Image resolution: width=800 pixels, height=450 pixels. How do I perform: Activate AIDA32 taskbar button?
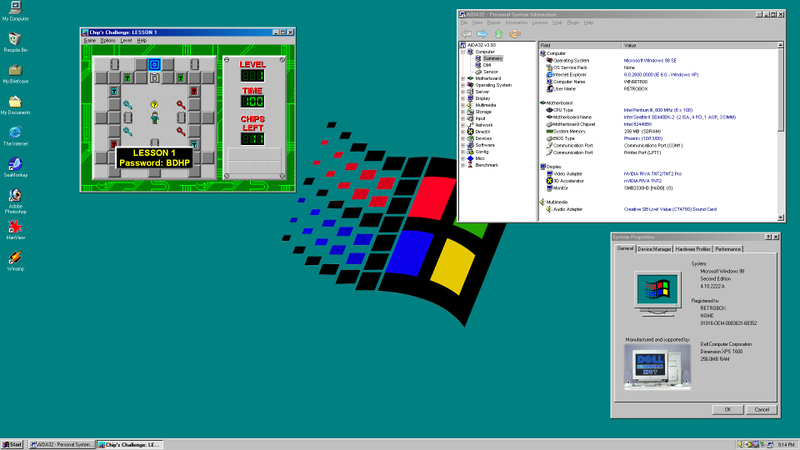62,445
